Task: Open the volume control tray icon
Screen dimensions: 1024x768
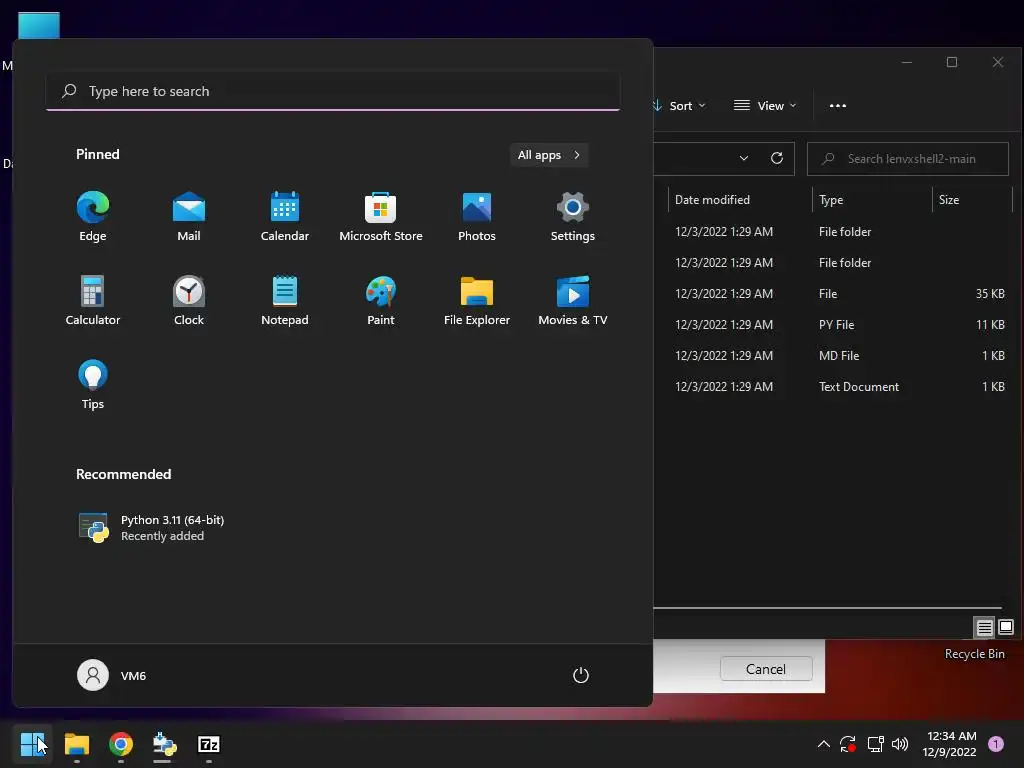Action: click(900, 744)
